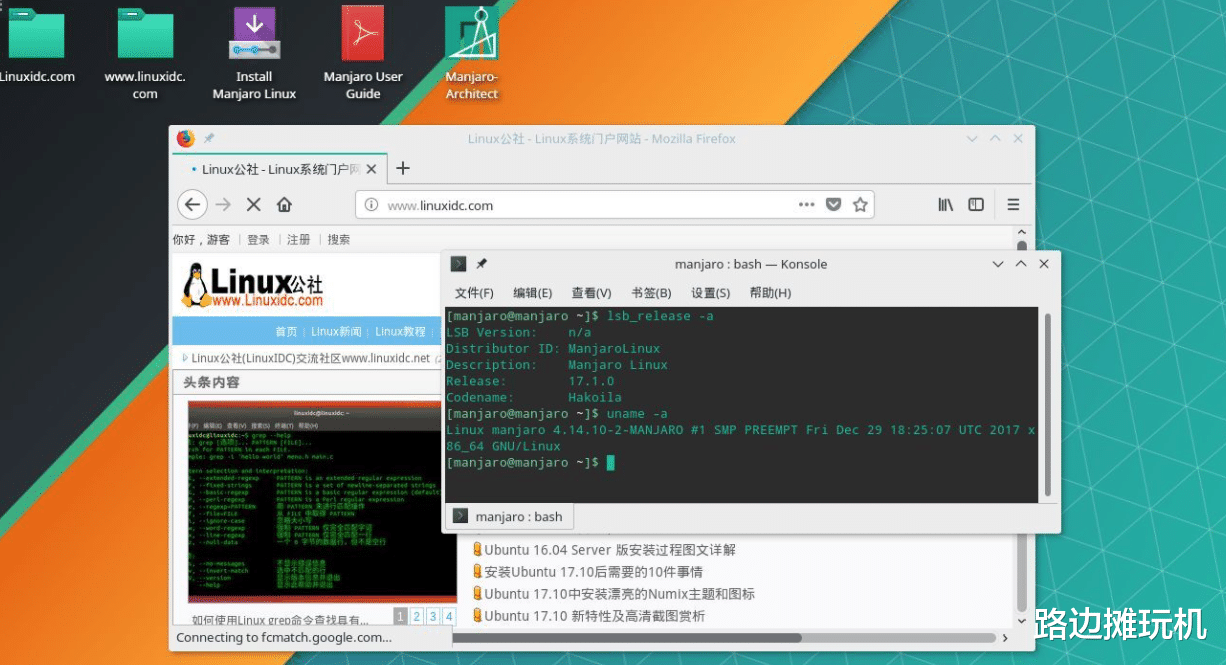Screen dimensions: 1226x665
Task: Pin the Konsole window with the pin toggle
Action: pyautogui.click(x=481, y=263)
